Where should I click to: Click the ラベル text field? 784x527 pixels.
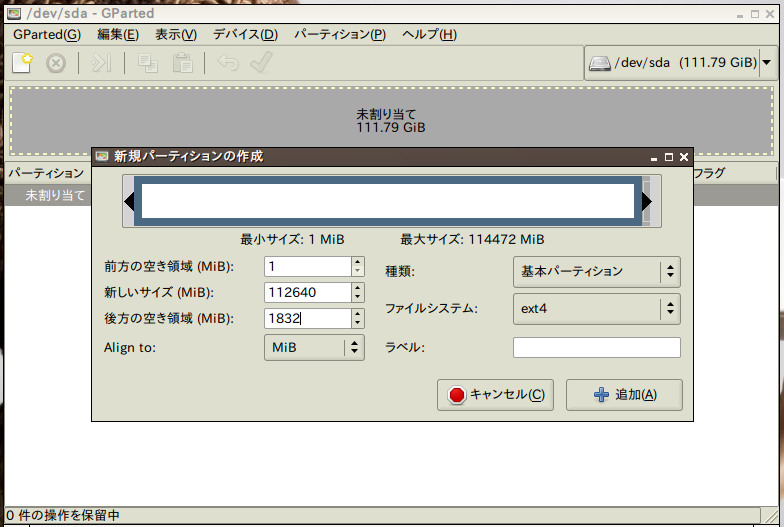pos(596,348)
